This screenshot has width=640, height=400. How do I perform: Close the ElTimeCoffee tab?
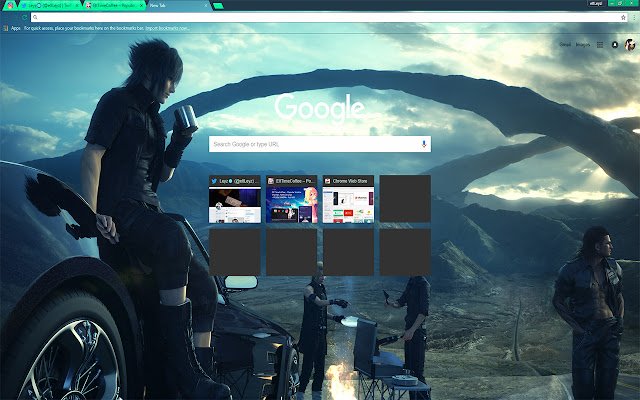tap(141, 5)
